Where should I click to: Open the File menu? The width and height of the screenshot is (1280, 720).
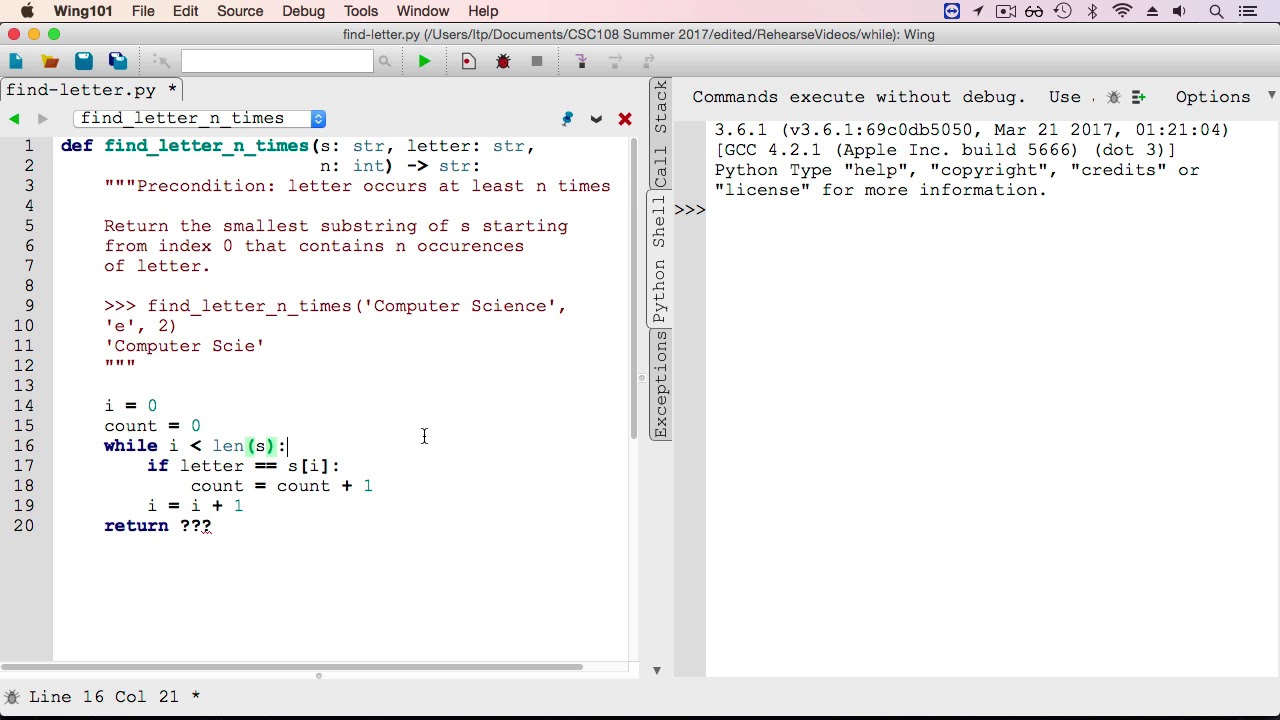tap(143, 11)
